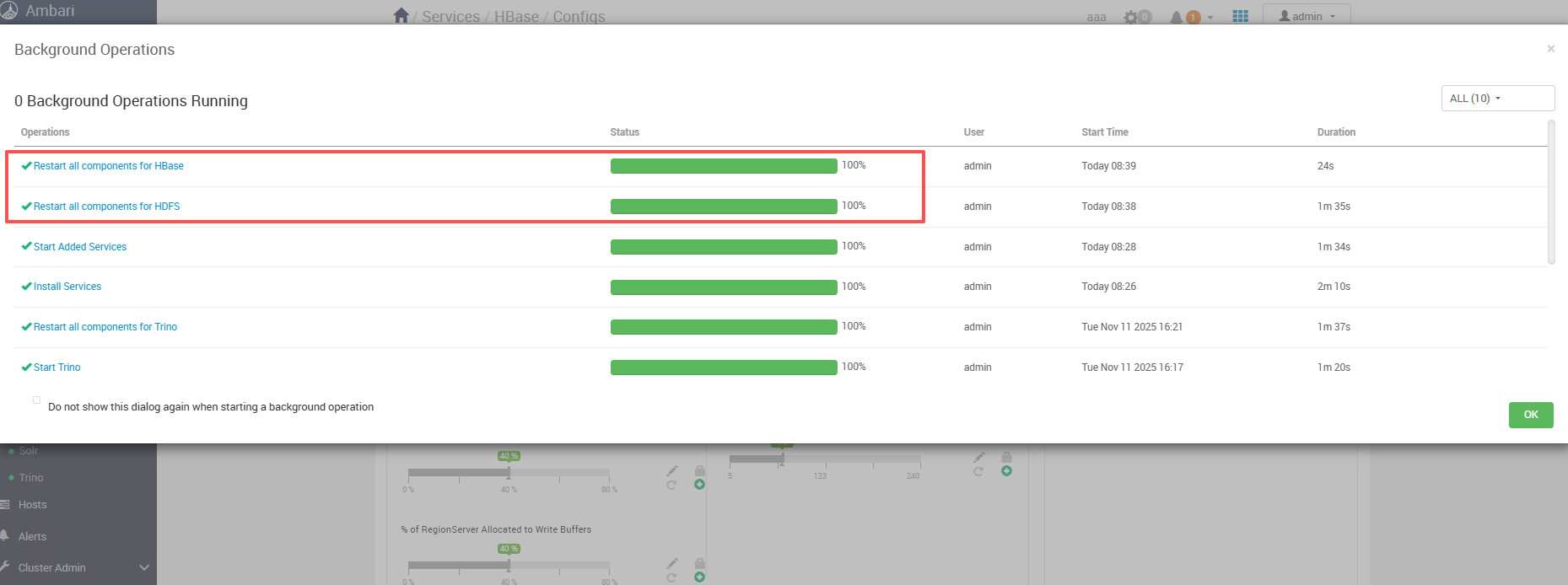Click pencil icon beside RegionServer Write Buffers slider
The image size is (1568, 585).
tap(672, 562)
